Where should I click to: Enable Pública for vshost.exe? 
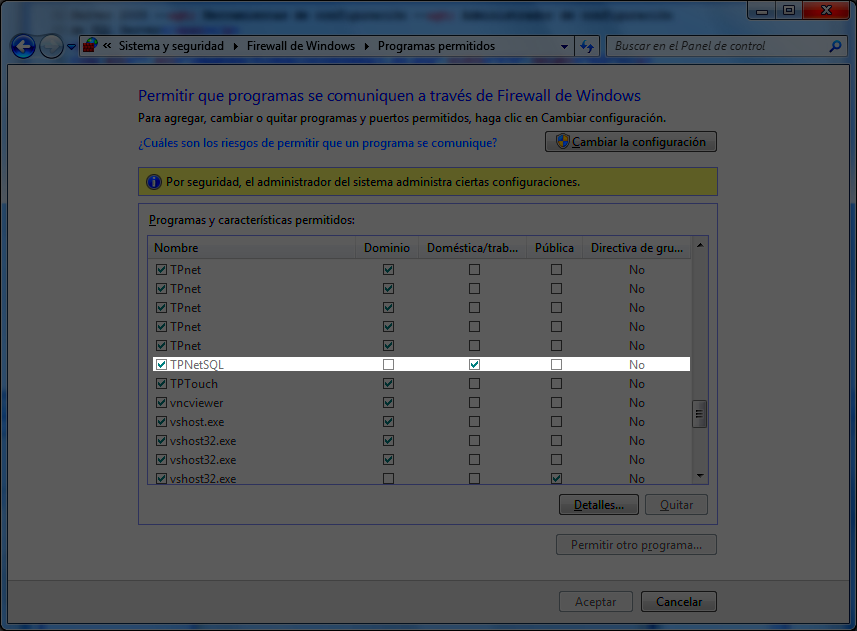click(x=556, y=422)
